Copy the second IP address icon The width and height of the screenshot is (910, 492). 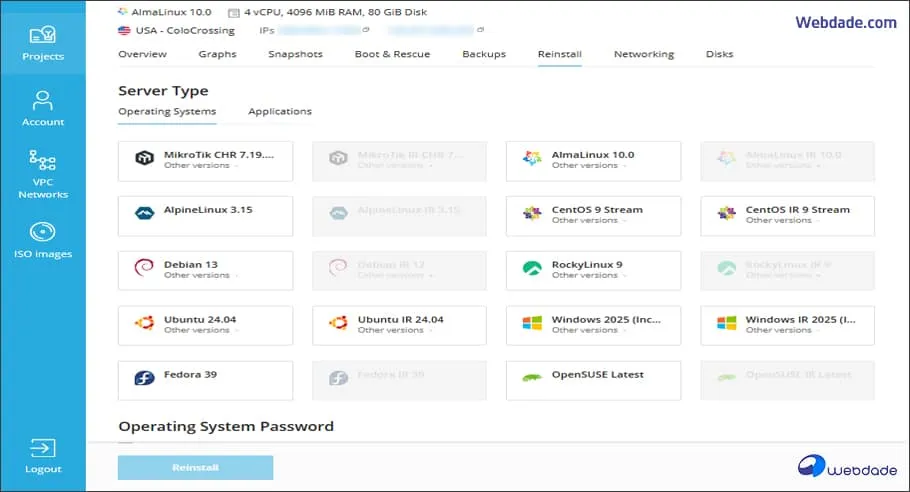pos(480,30)
